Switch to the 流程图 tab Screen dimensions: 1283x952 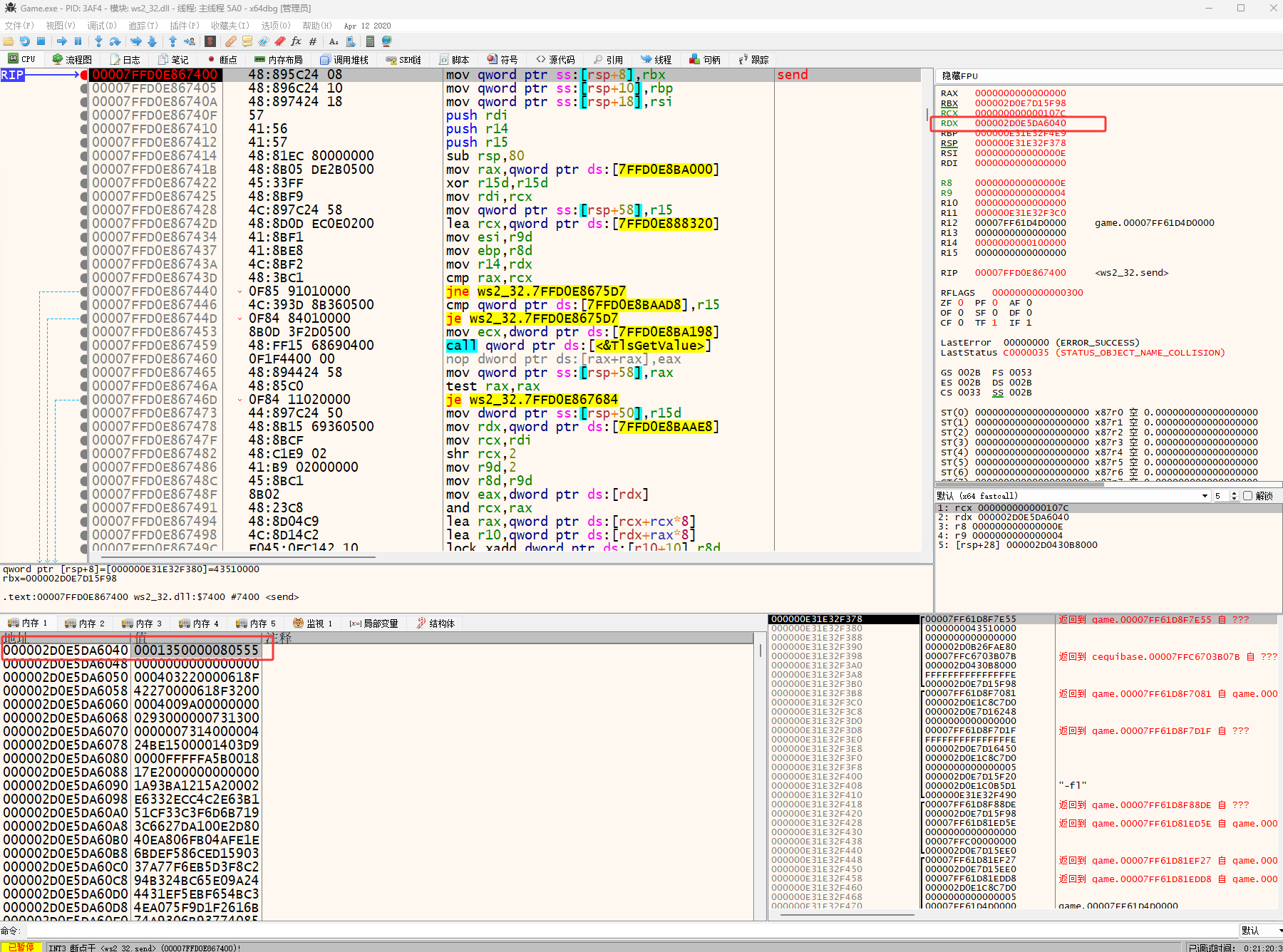(x=72, y=60)
